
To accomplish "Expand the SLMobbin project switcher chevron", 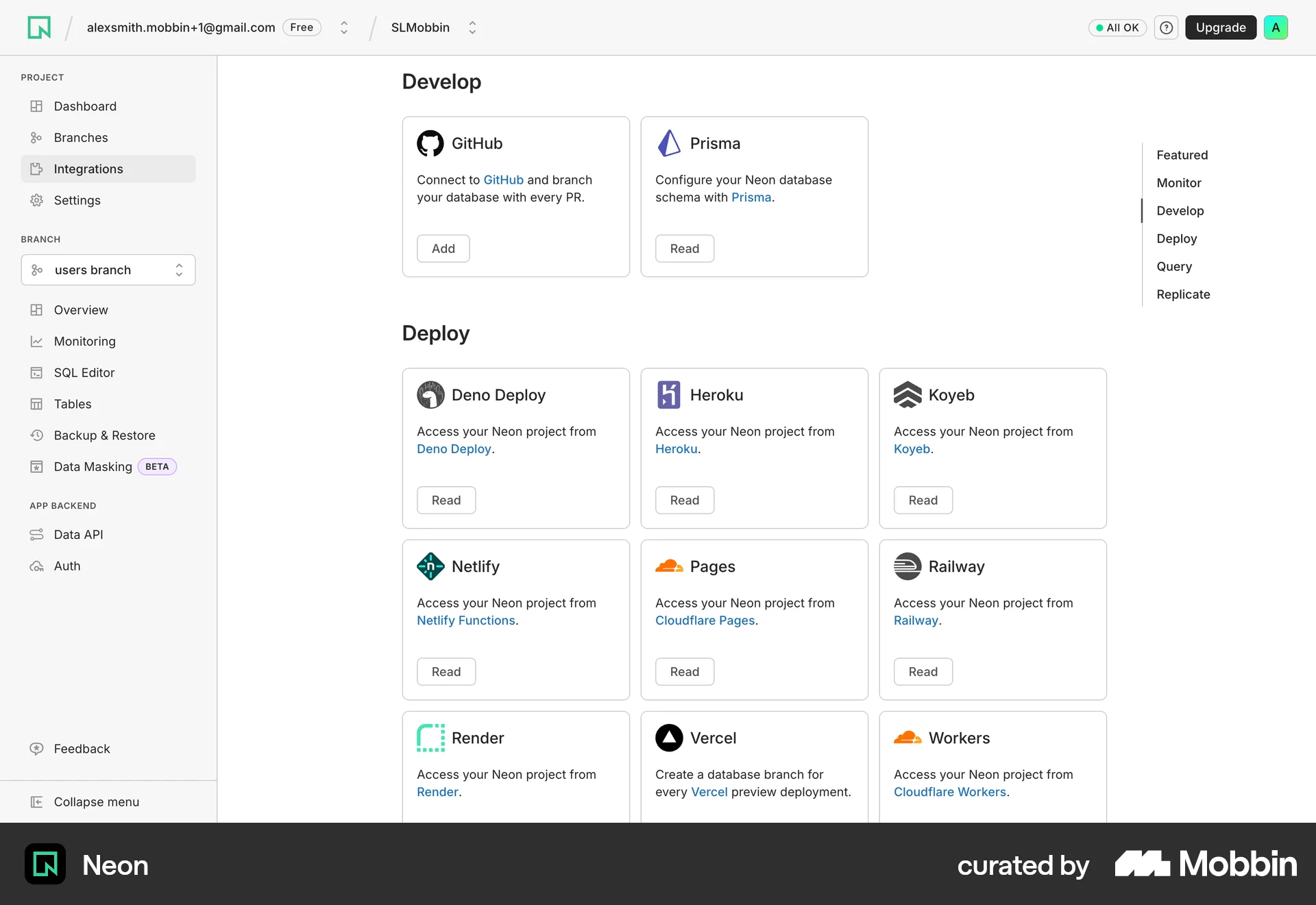I will coord(472,27).
